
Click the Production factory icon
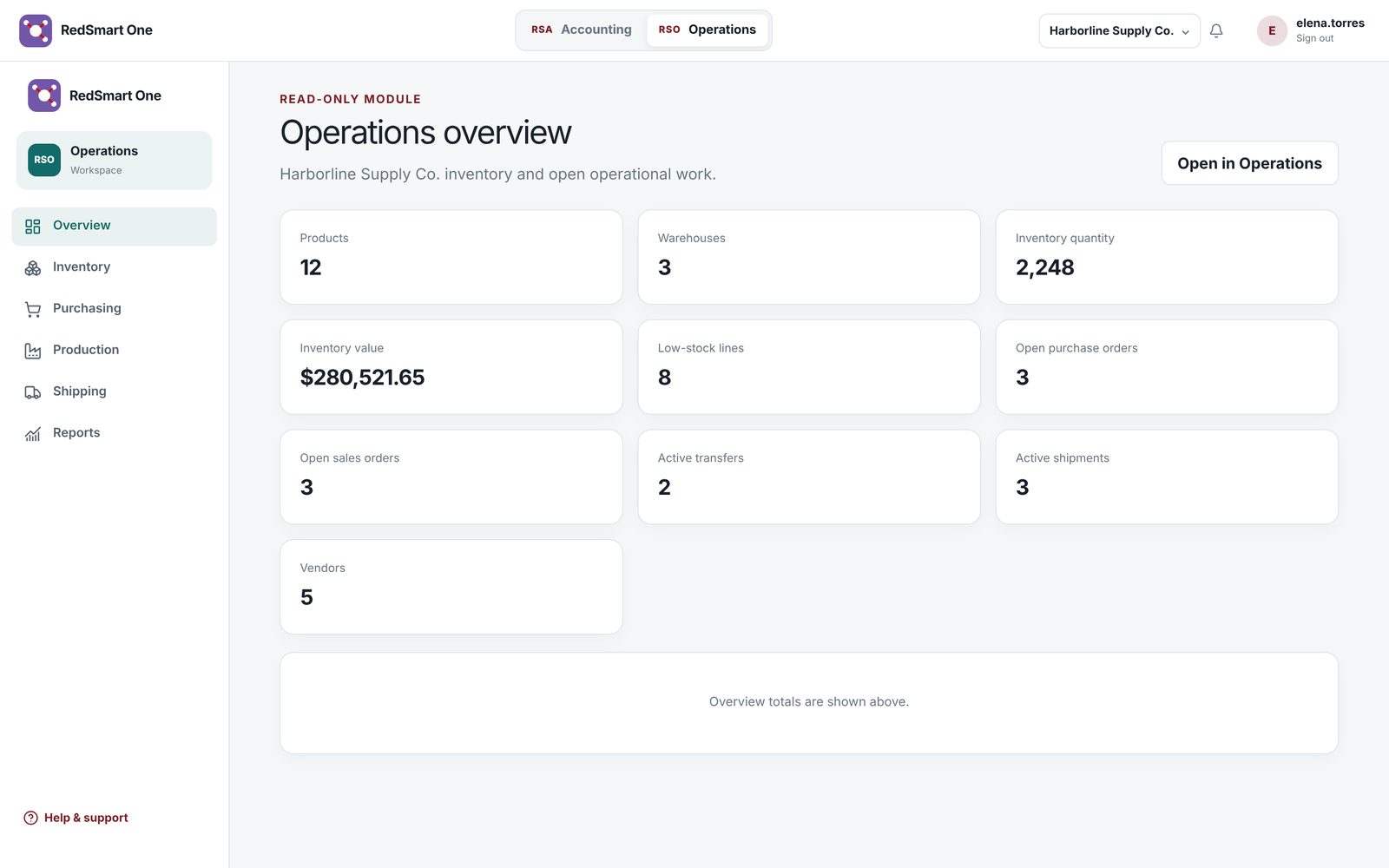click(x=33, y=351)
